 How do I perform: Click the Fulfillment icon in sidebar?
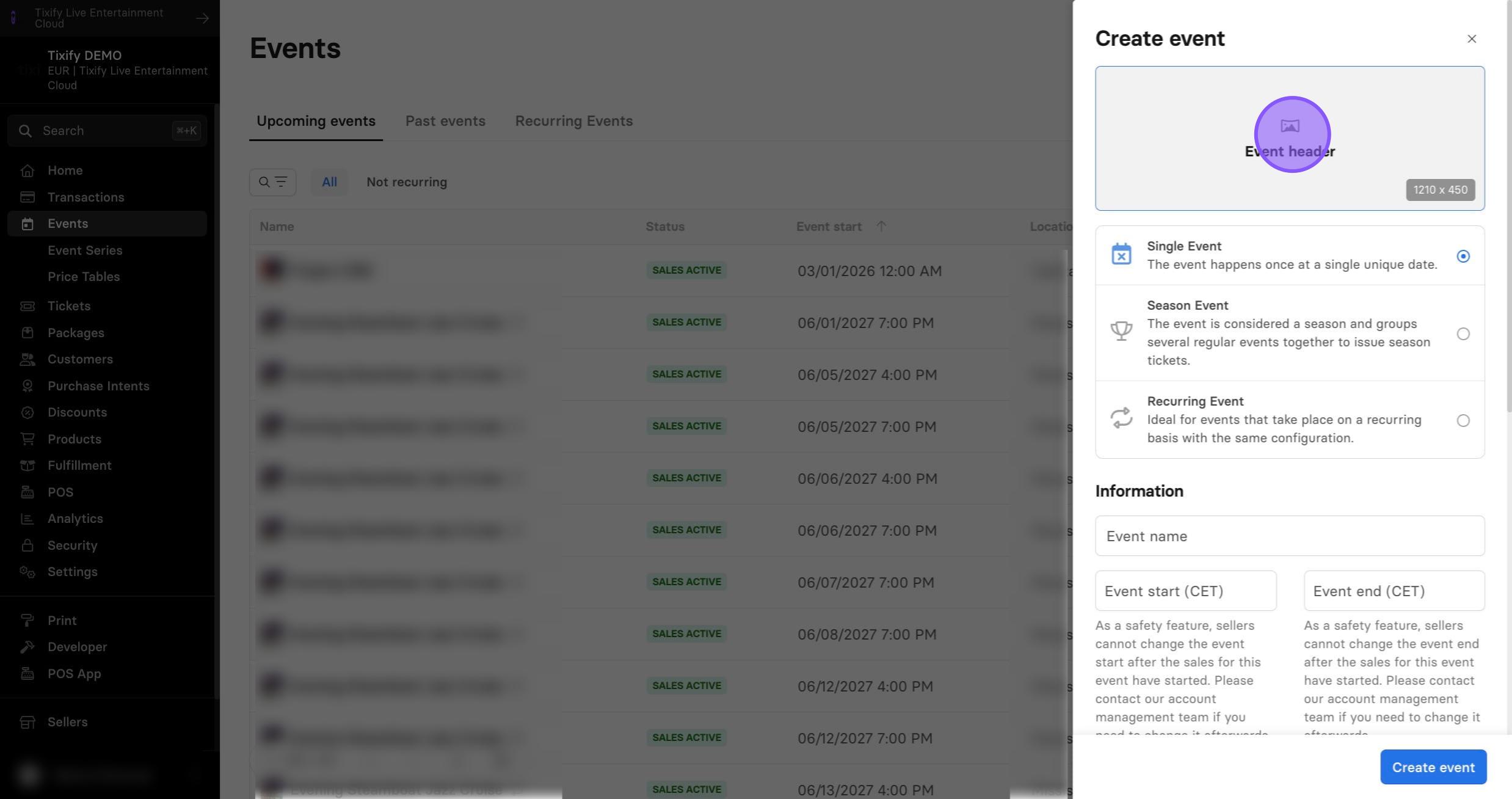point(27,465)
